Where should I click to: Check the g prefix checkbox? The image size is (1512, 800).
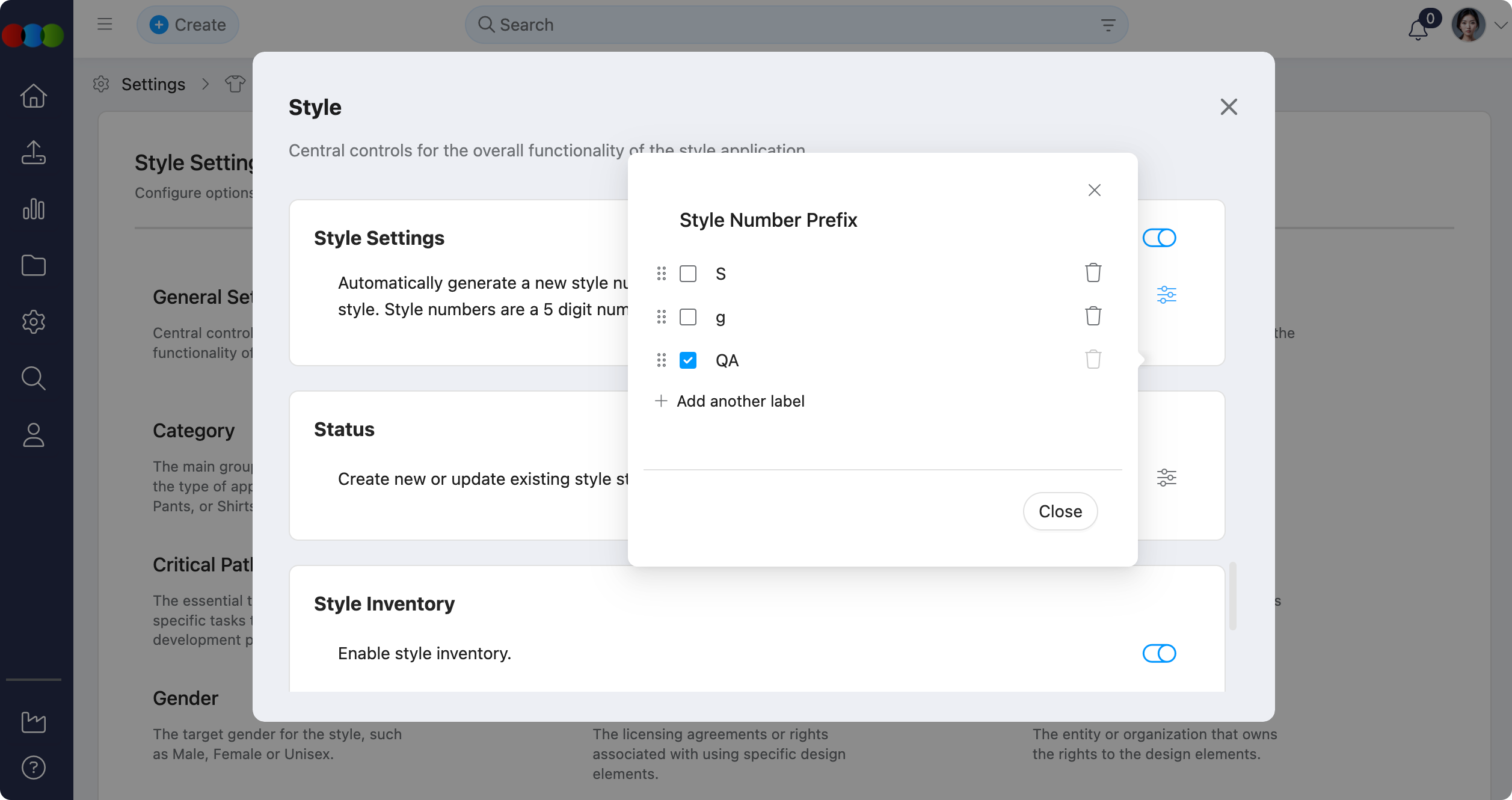[x=687, y=317]
